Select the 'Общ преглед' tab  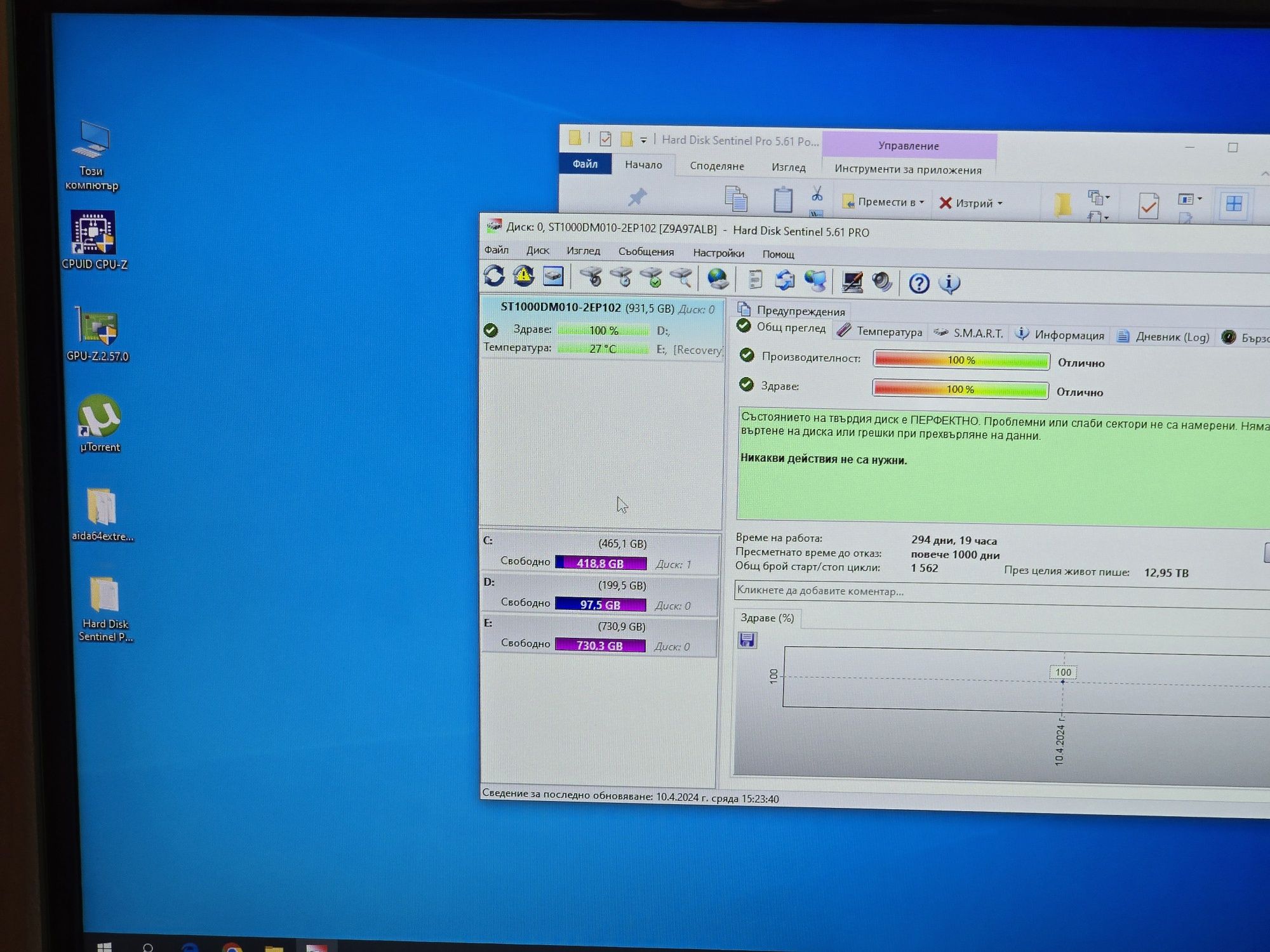coord(782,327)
